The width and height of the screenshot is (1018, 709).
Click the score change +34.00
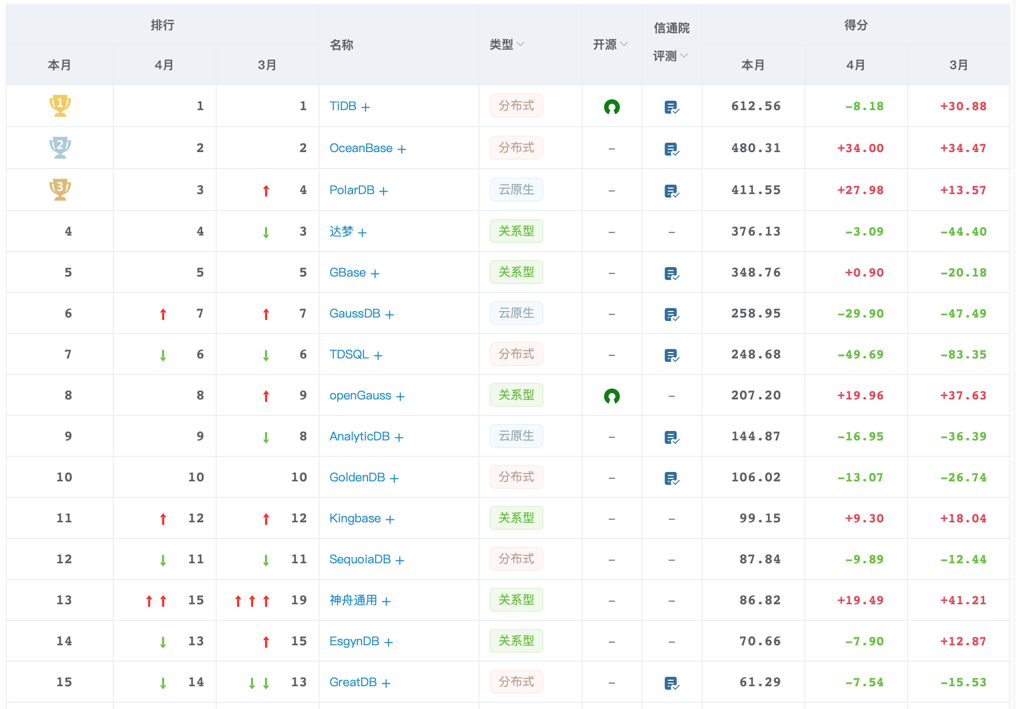[860, 148]
